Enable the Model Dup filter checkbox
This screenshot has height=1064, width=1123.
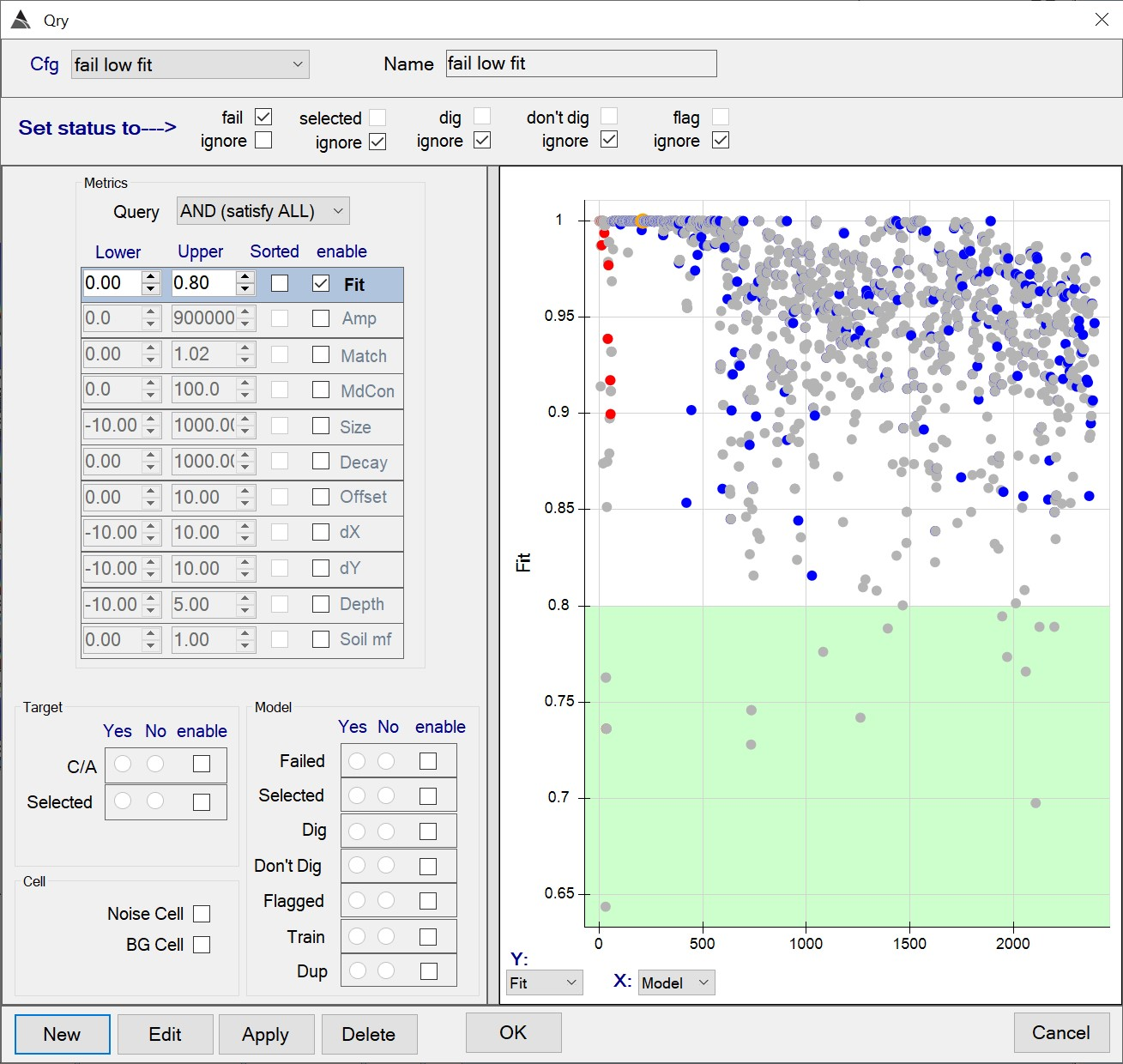point(428,970)
